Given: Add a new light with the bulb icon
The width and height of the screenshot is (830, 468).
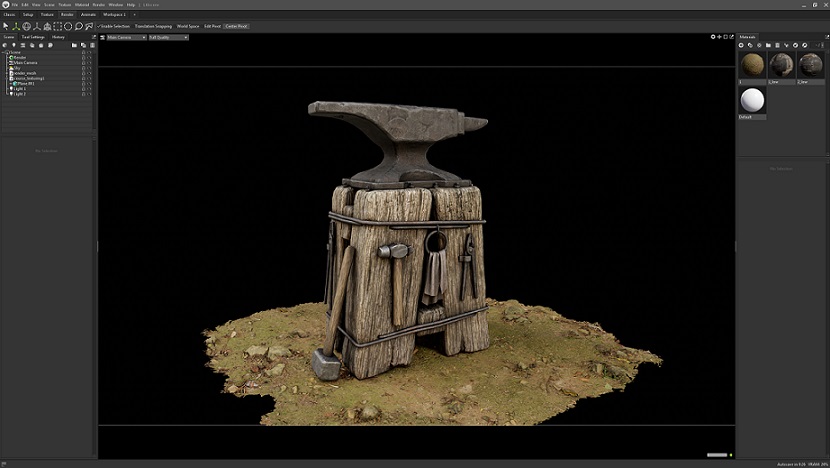Looking at the screenshot, I should coord(14,45).
